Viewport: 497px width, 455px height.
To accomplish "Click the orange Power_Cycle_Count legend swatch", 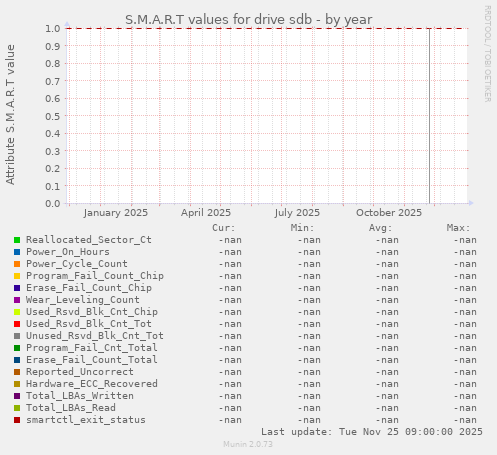I will point(17,264).
